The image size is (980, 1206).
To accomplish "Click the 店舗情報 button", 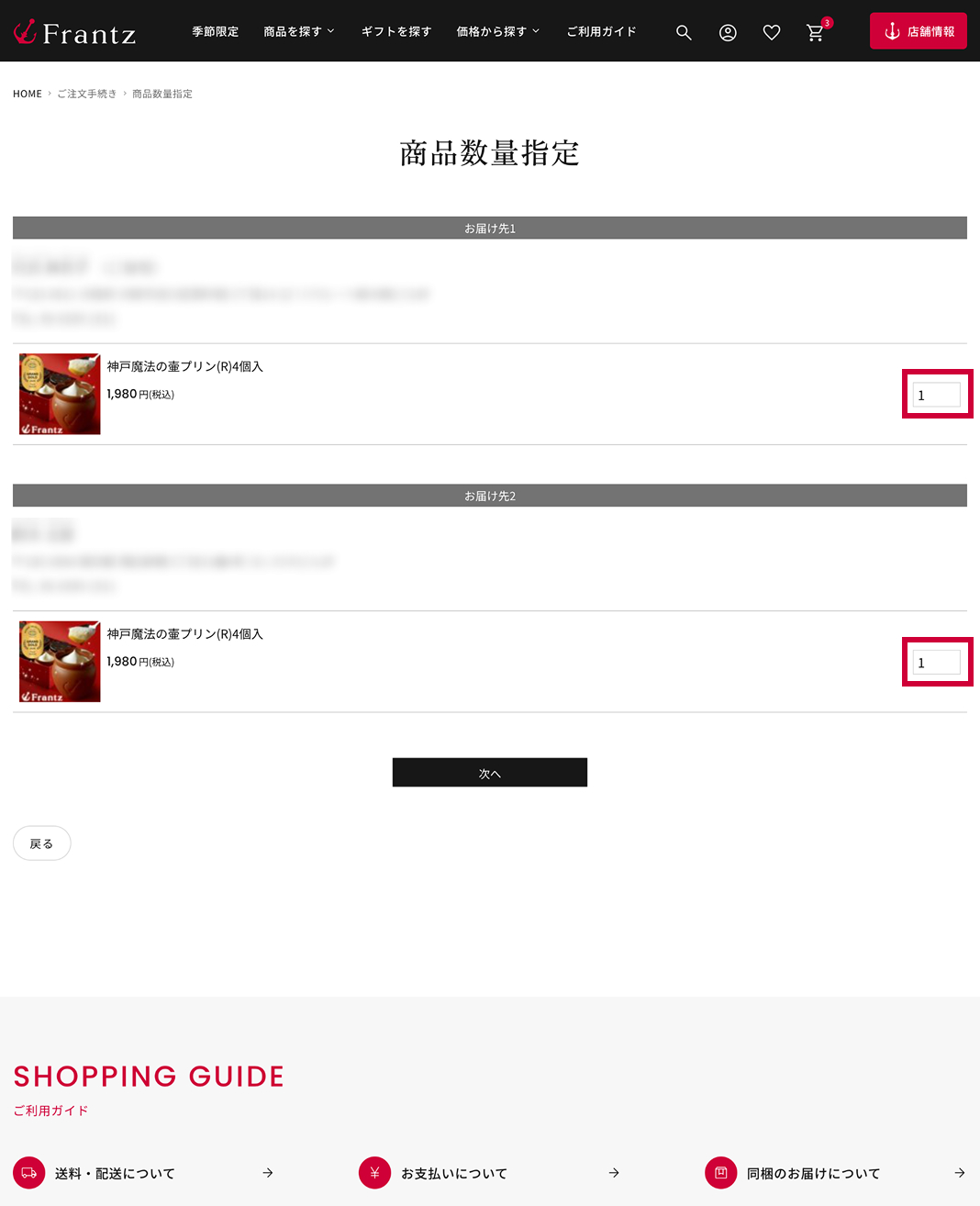I will (919, 31).
